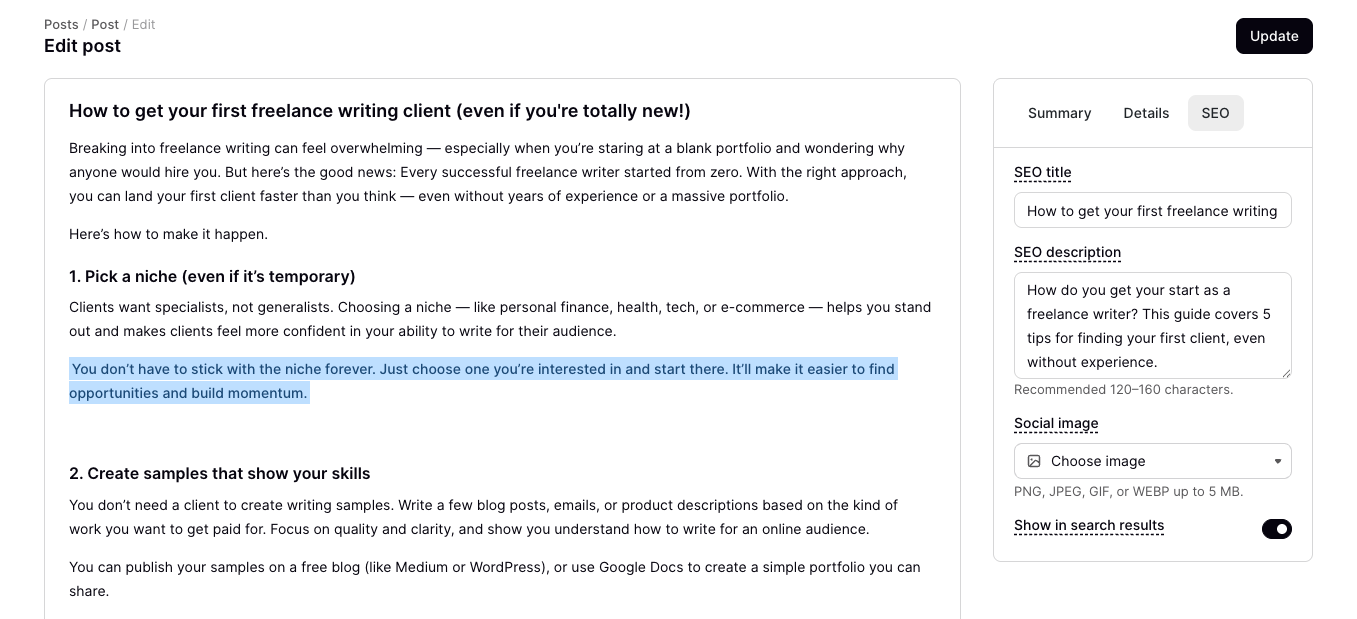
Task: Open the Posts breadcrumb link
Action: (61, 24)
